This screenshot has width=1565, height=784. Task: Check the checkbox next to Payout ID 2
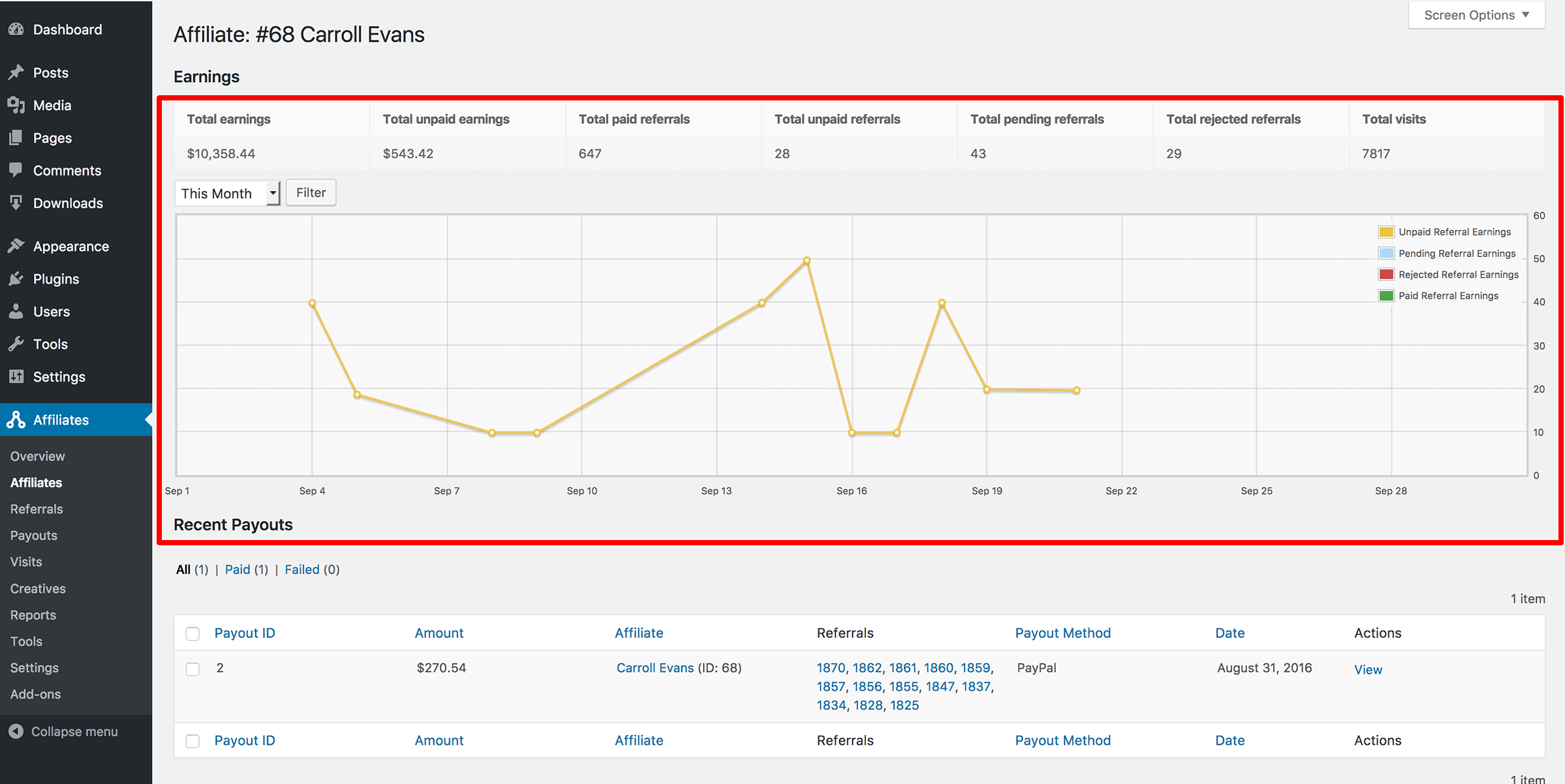coord(193,668)
